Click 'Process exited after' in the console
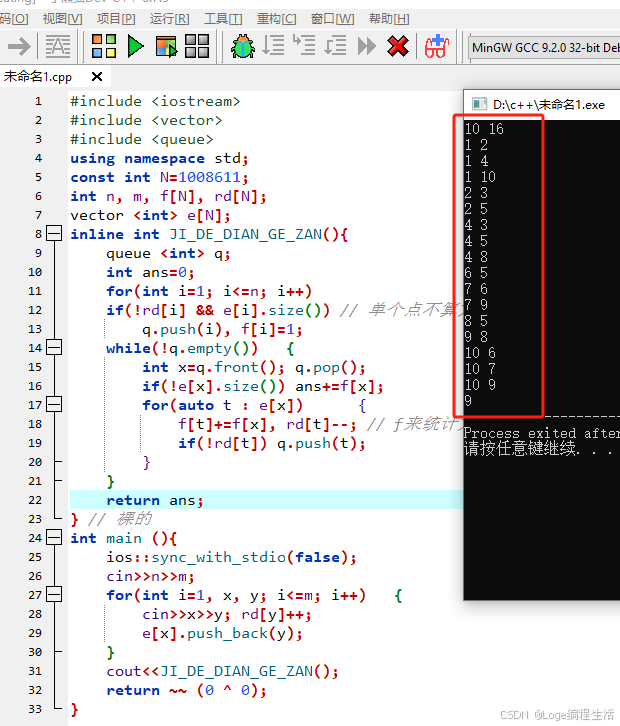 click(x=541, y=433)
